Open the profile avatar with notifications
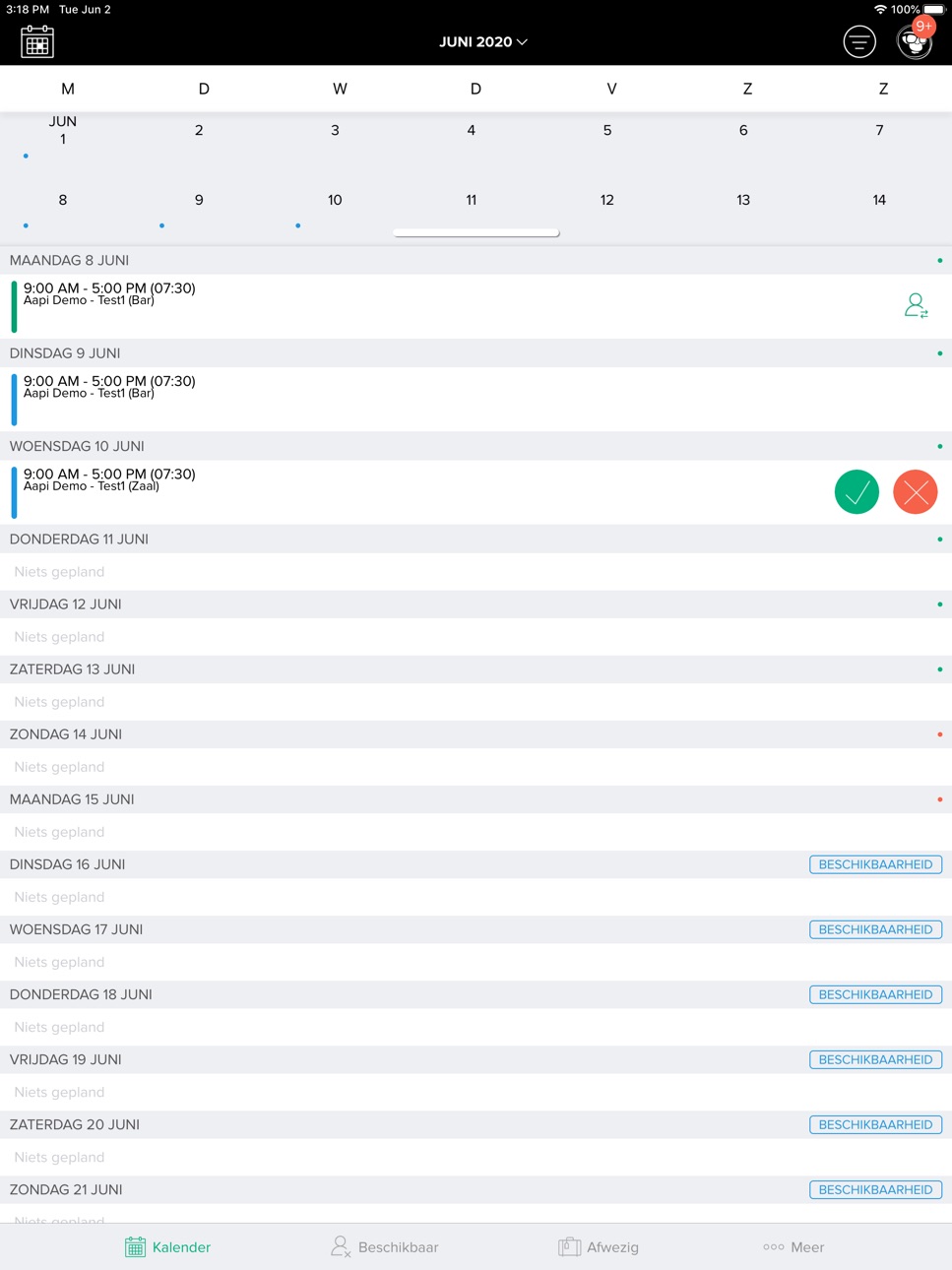 915,42
